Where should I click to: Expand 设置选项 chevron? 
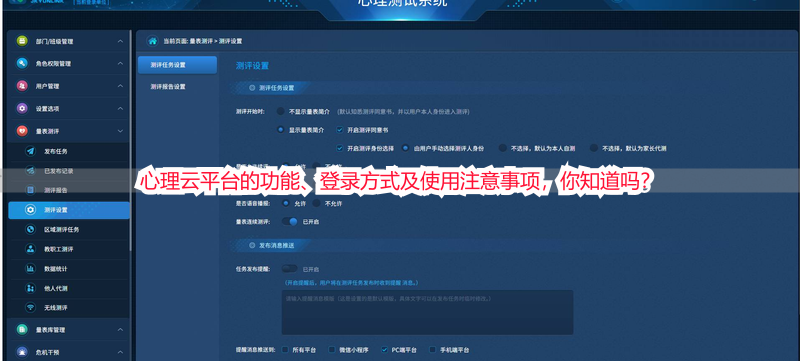coord(120,109)
